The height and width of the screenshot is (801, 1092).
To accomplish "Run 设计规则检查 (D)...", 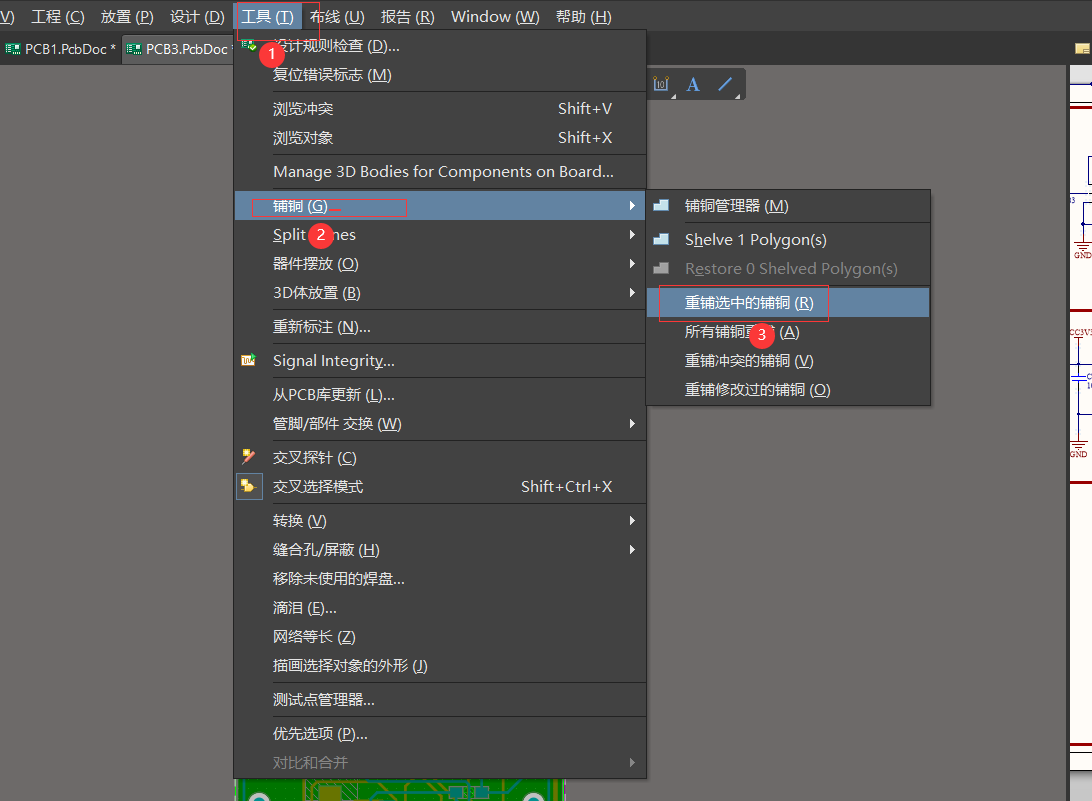I will pos(440,46).
